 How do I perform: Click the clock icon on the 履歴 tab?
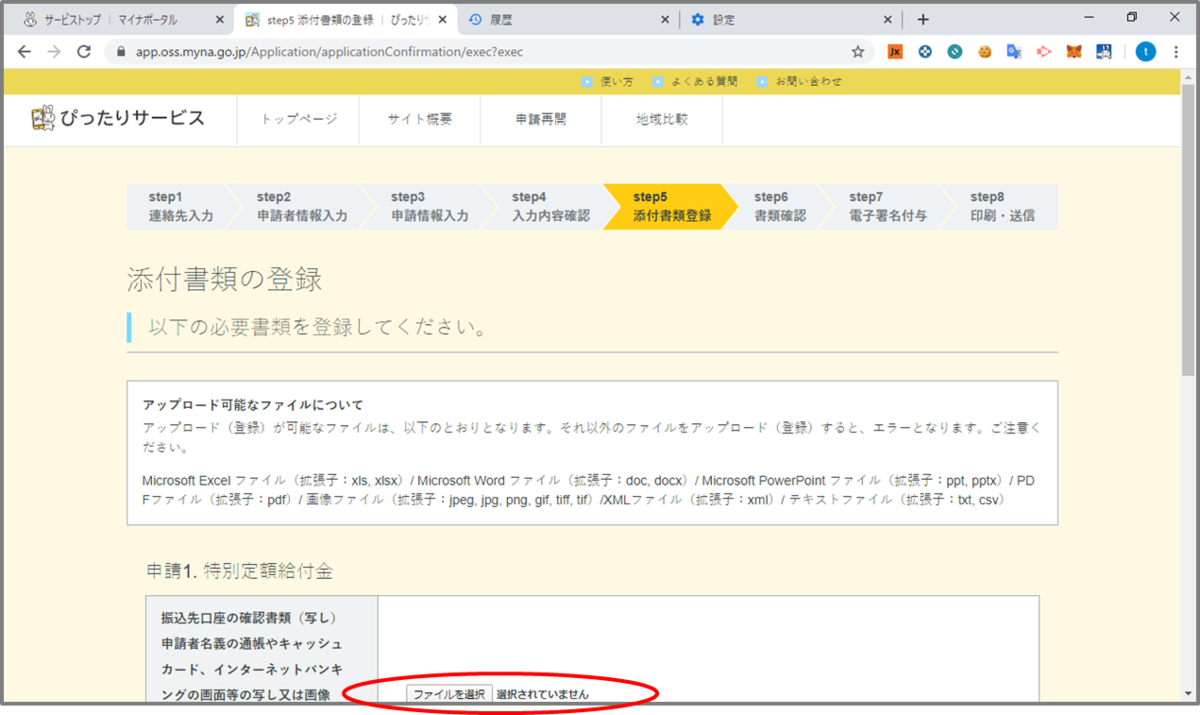tap(475, 17)
